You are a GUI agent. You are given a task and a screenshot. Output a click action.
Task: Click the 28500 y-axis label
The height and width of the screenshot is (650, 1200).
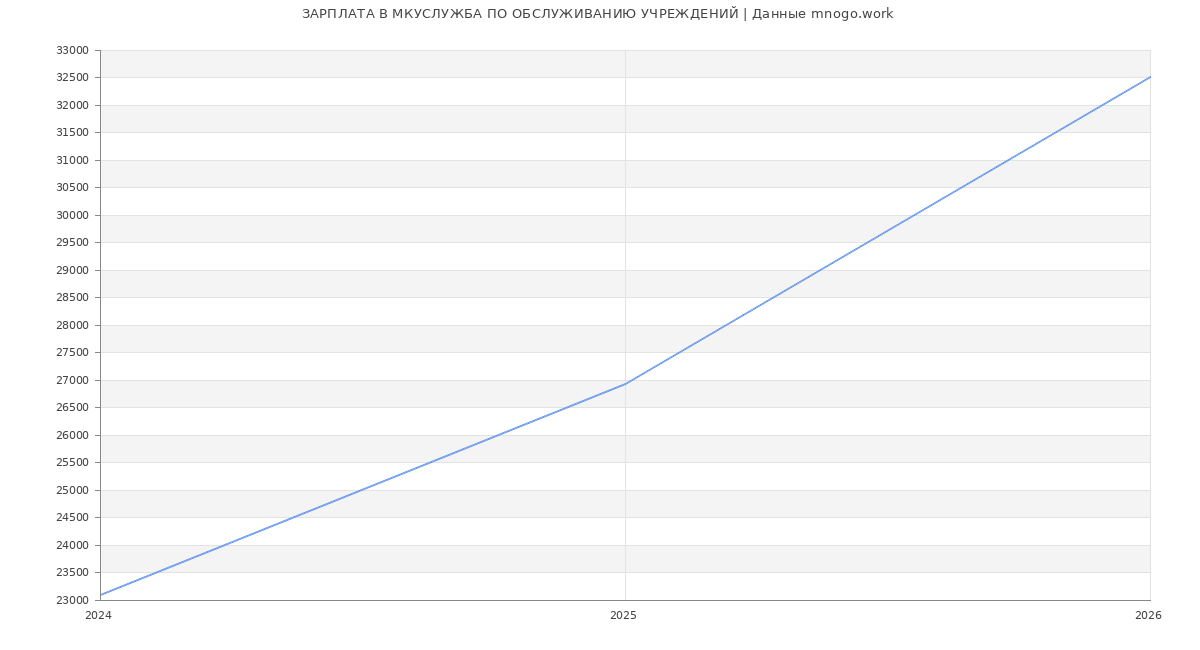(x=72, y=298)
